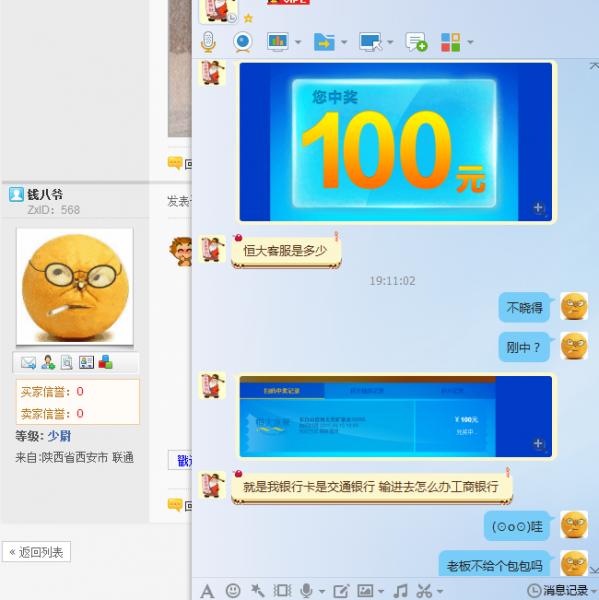599x600 pixels.
Task: Click the create discussion group icon
Action: coord(416,42)
